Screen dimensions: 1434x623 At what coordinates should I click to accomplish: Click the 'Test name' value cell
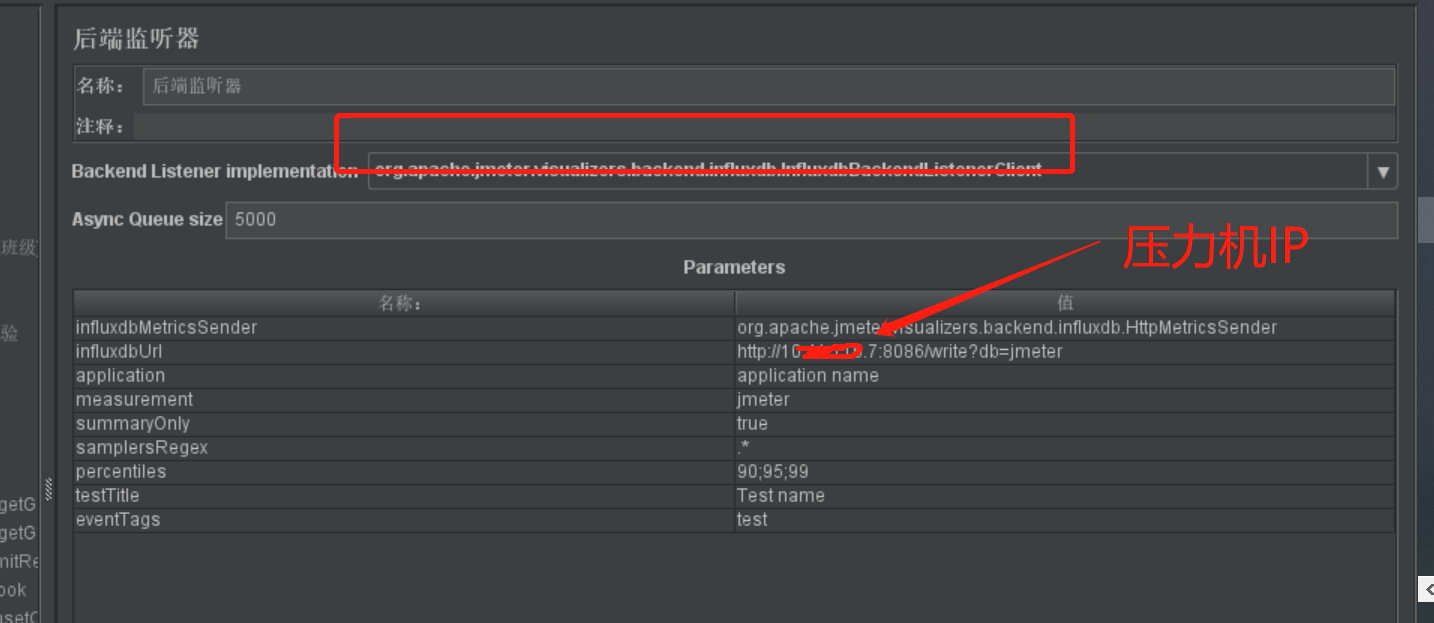[x=1065, y=496]
